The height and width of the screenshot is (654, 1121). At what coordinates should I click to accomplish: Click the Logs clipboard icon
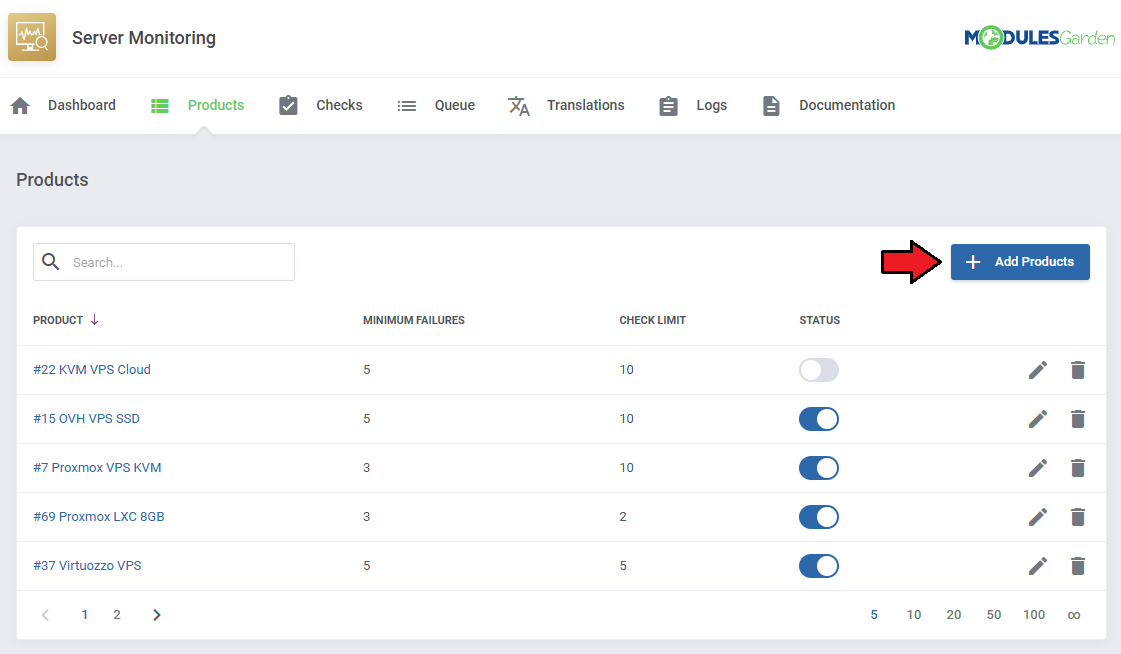coord(668,106)
